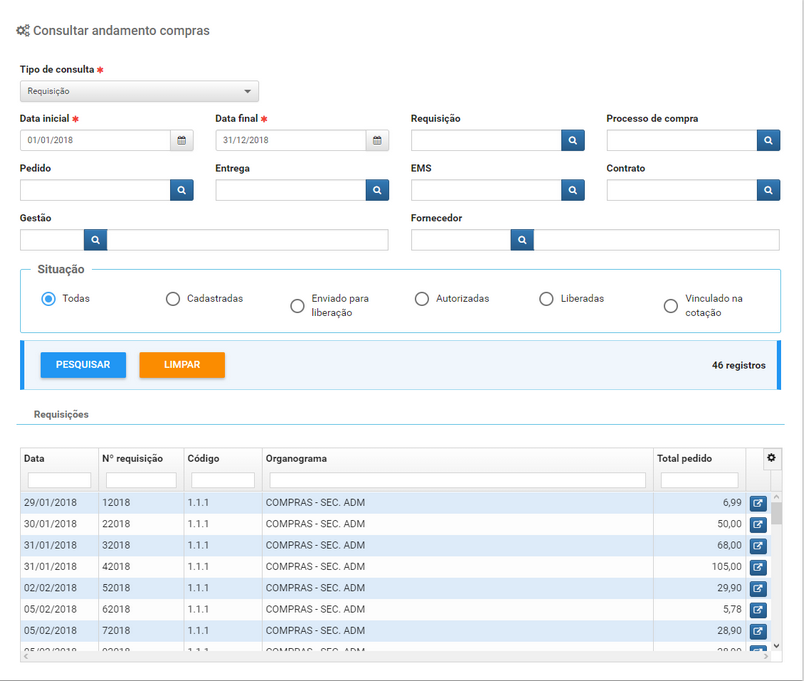Open Tipo de consulta dropdown
The image size is (804, 681).
pos(139,91)
